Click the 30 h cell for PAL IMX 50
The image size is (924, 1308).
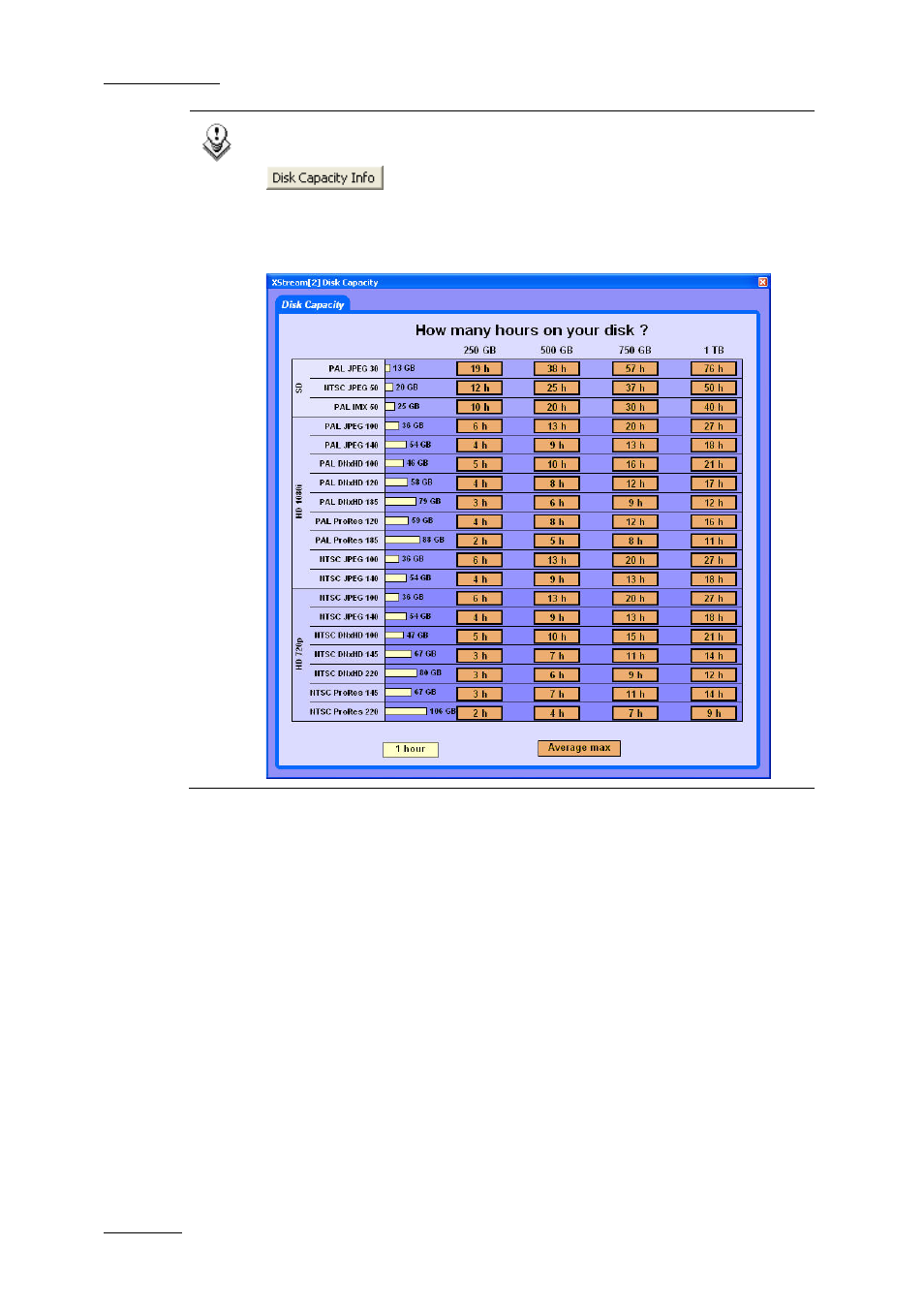pos(635,407)
